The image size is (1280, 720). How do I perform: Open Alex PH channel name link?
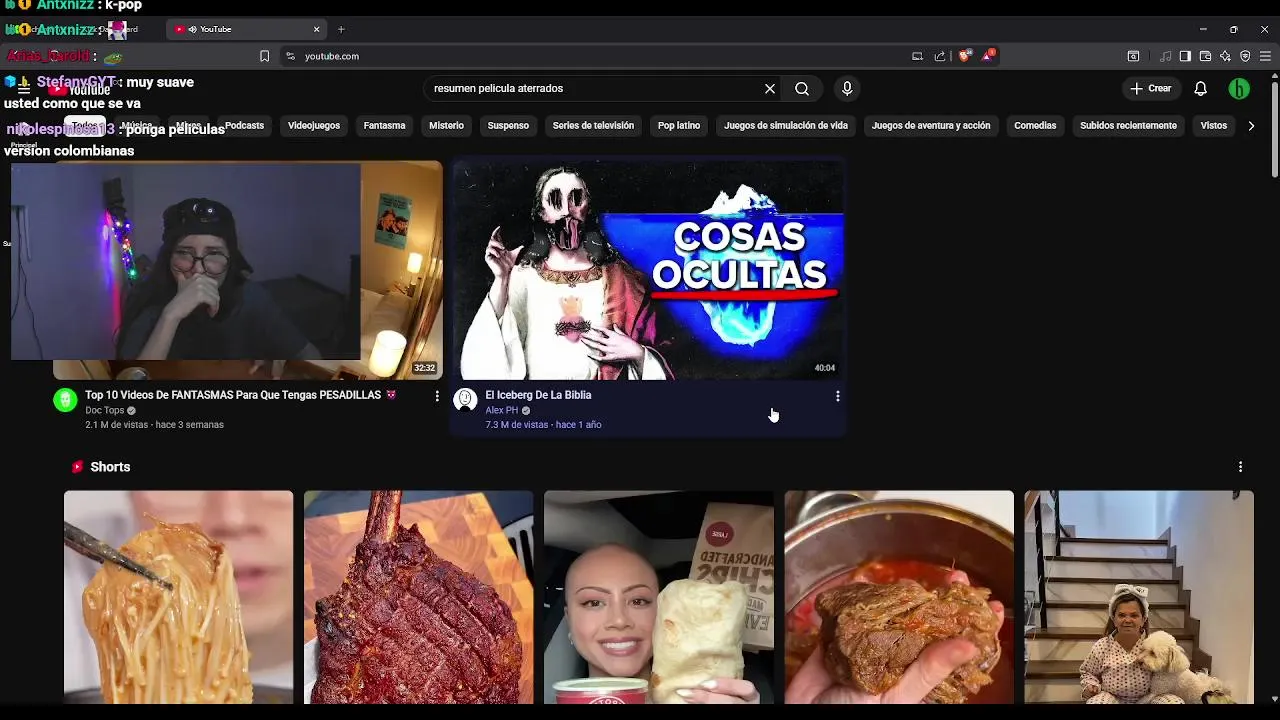point(501,410)
